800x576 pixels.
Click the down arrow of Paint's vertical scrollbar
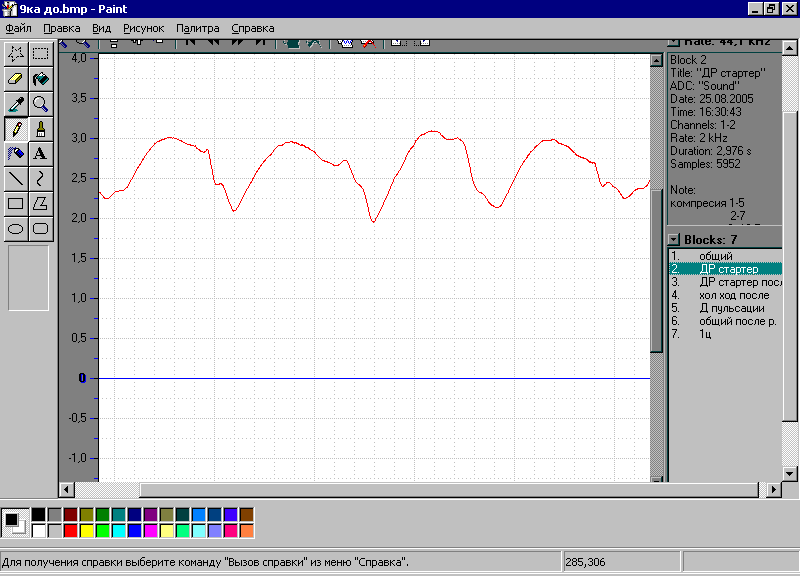pyautogui.click(x=790, y=474)
